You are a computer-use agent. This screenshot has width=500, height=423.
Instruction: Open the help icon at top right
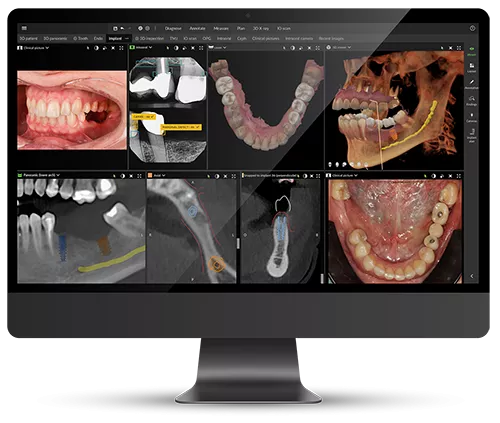[472, 28]
